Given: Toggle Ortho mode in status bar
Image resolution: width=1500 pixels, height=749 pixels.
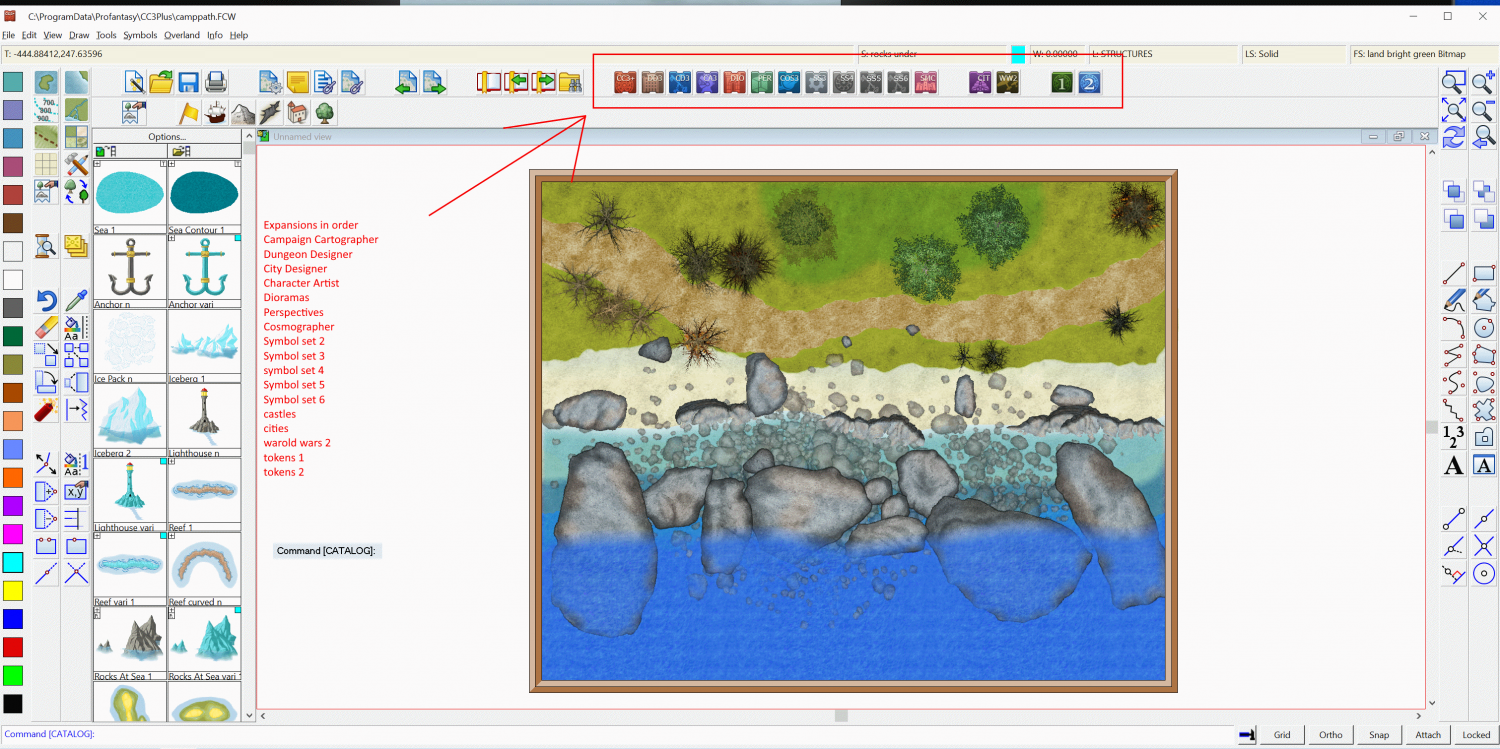Looking at the screenshot, I should coord(1330,735).
